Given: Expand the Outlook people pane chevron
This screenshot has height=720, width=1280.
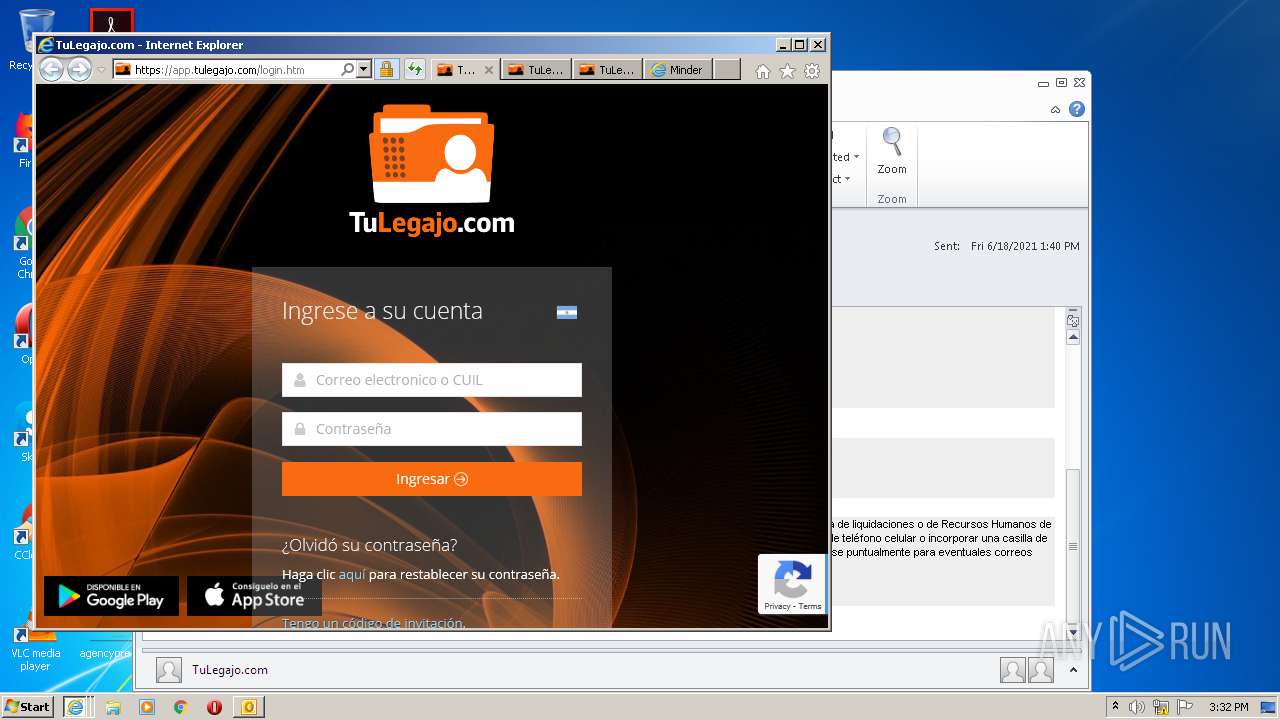Looking at the screenshot, I should click(1073, 670).
